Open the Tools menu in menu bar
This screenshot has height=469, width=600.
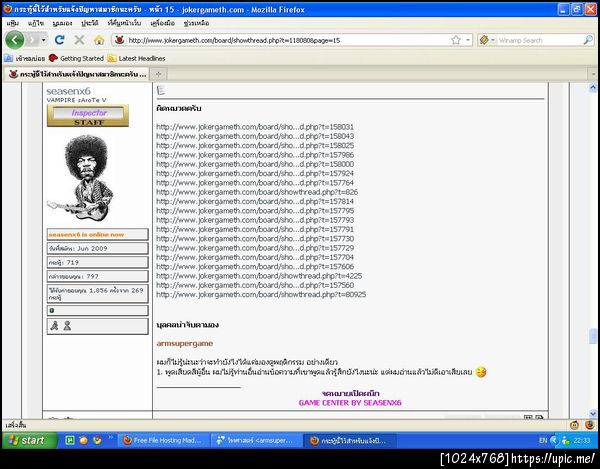(x=162, y=23)
